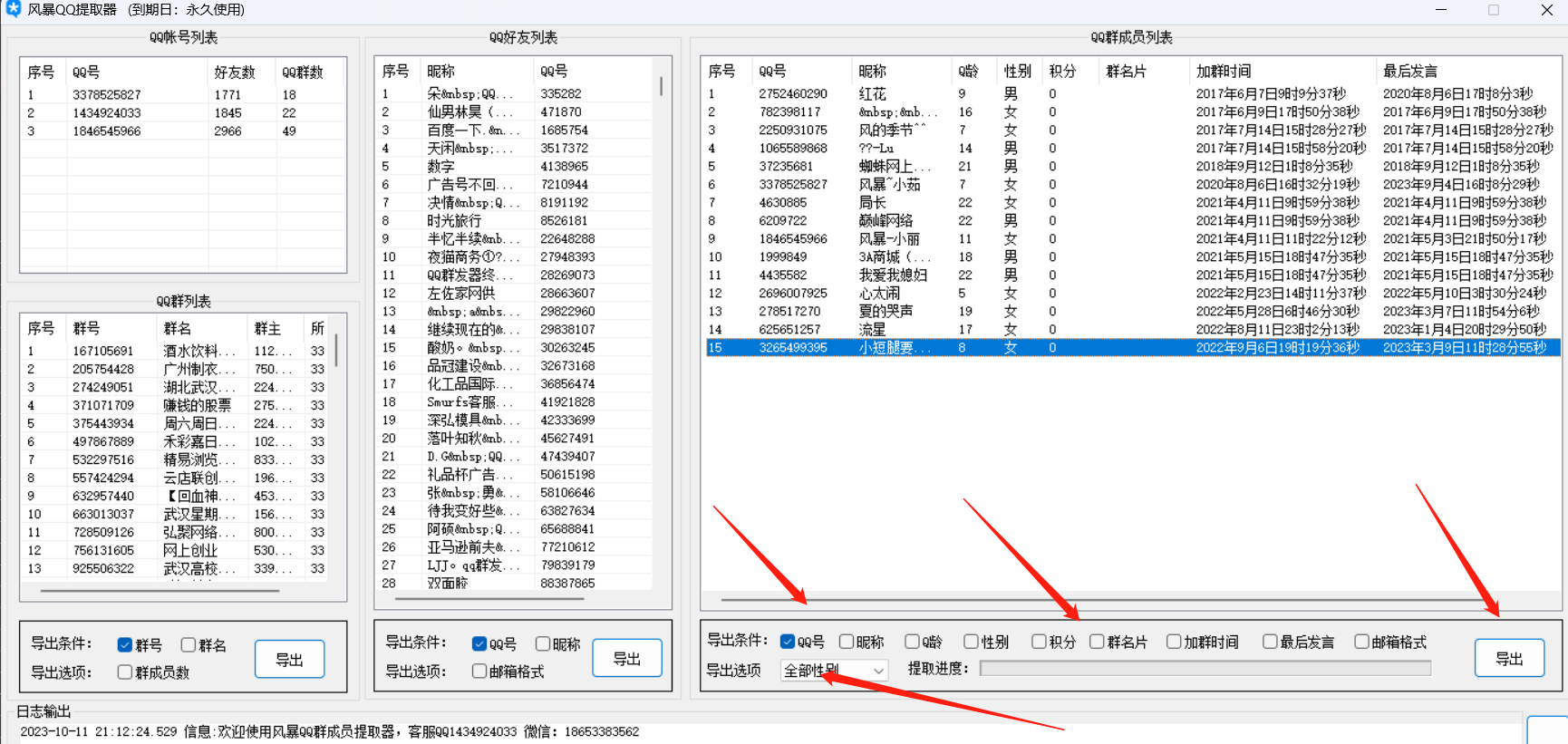Screen dimensions: 1568x744
Task: Open the 全部性别 export option dropdown
Action: (834, 671)
